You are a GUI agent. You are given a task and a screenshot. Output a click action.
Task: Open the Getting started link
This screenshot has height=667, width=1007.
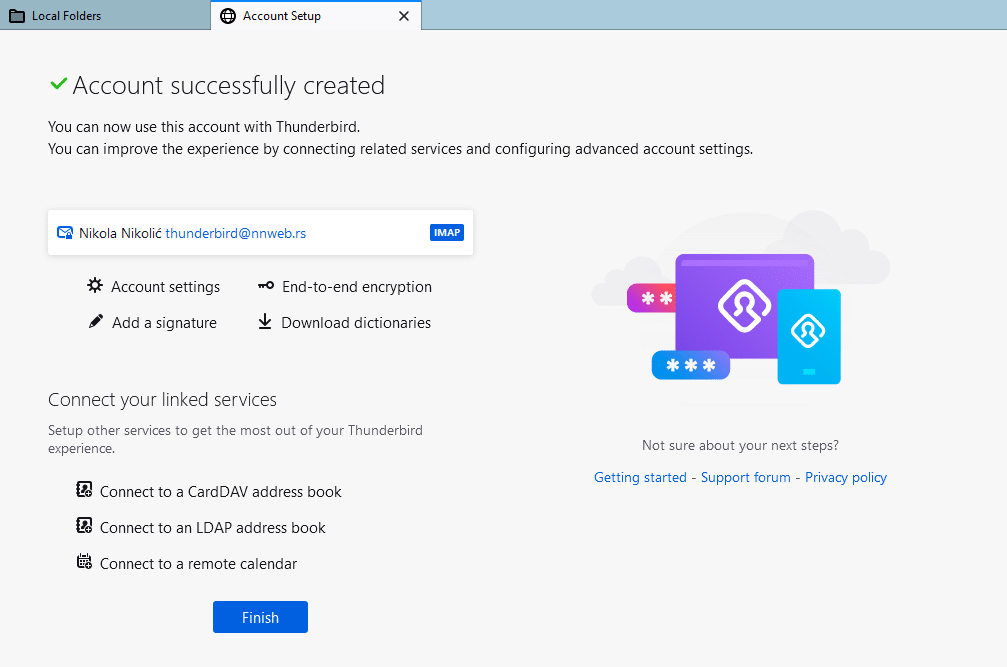click(640, 477)
